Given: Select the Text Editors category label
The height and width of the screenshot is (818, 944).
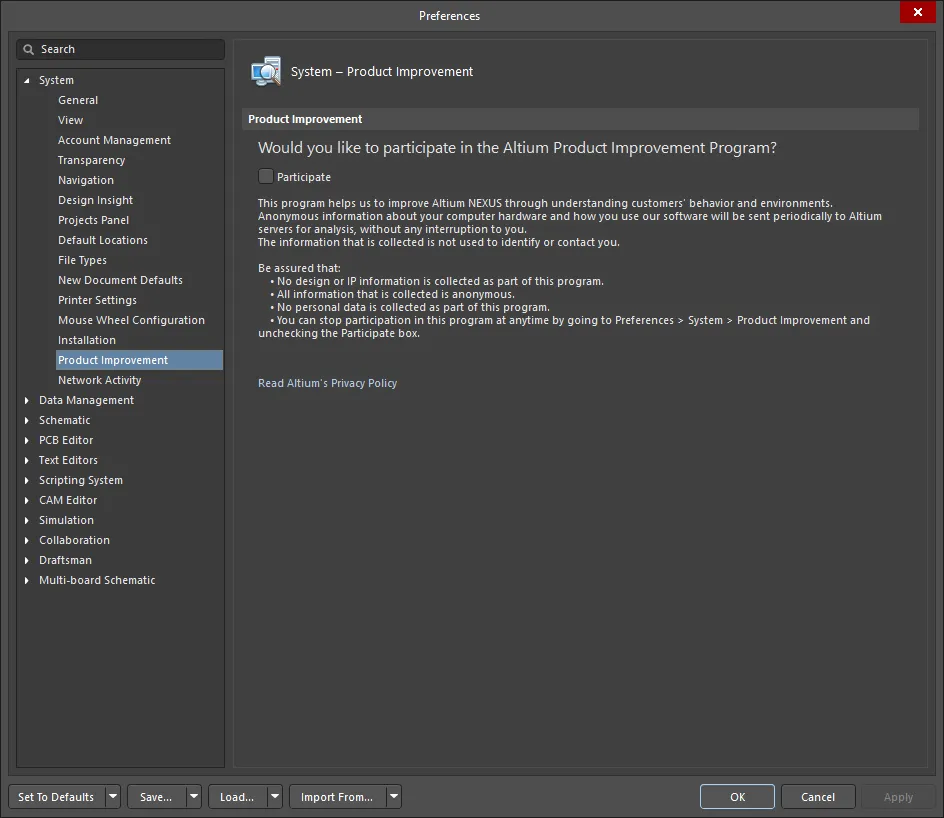Looking at the screenshot, I should (68, 460).
